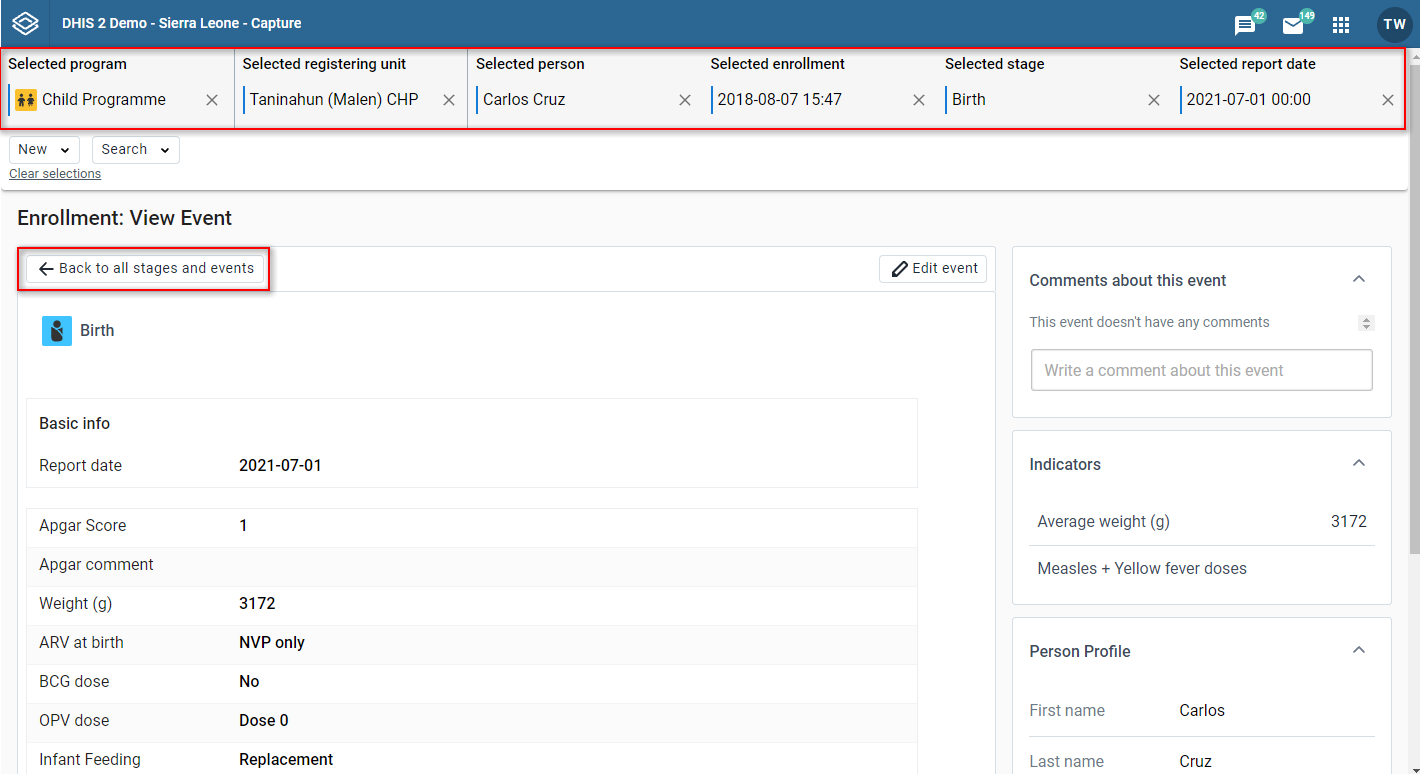
Task: Open the apps grid menu
Action: pyautogui.click(x=1341, y=25)
